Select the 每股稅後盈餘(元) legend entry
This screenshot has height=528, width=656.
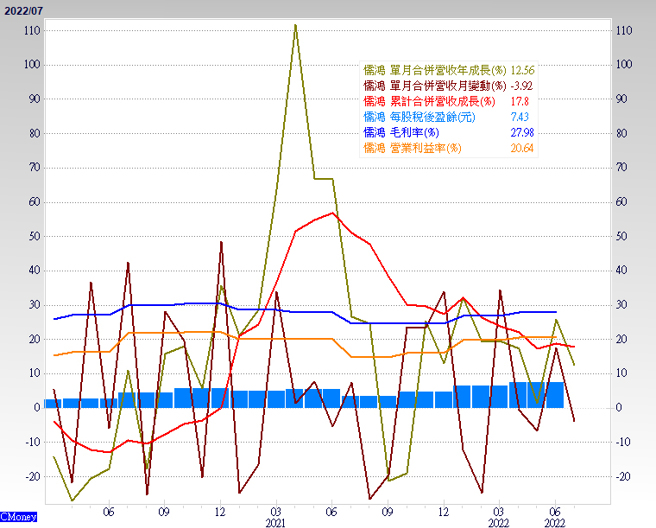(420, 117)
